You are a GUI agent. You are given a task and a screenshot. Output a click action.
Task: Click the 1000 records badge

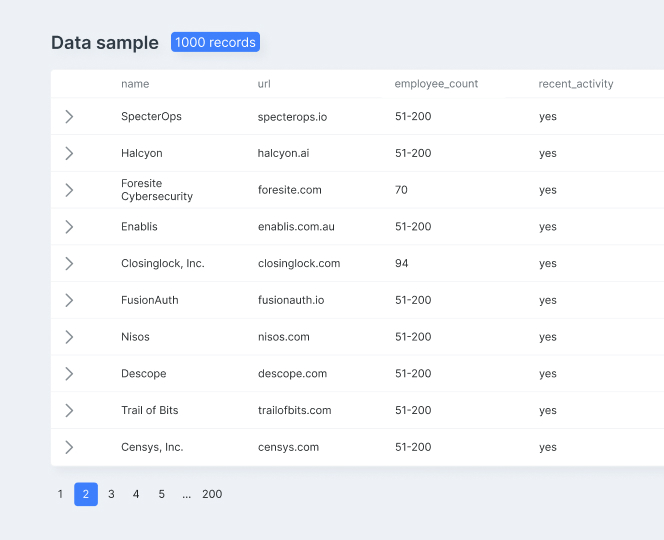click(x=215, y=42)
